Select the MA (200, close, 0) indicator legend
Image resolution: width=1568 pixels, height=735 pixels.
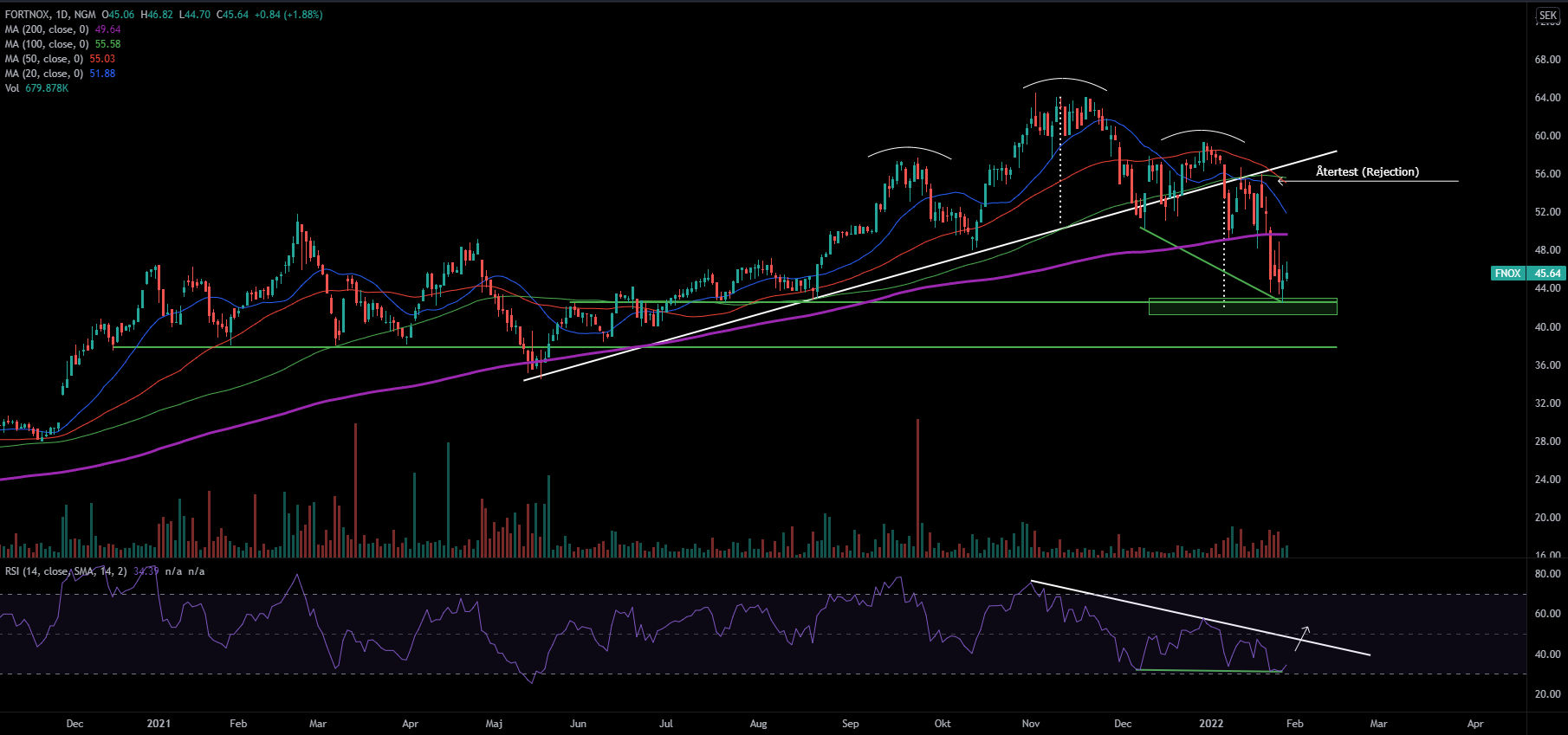coord(47,29)
